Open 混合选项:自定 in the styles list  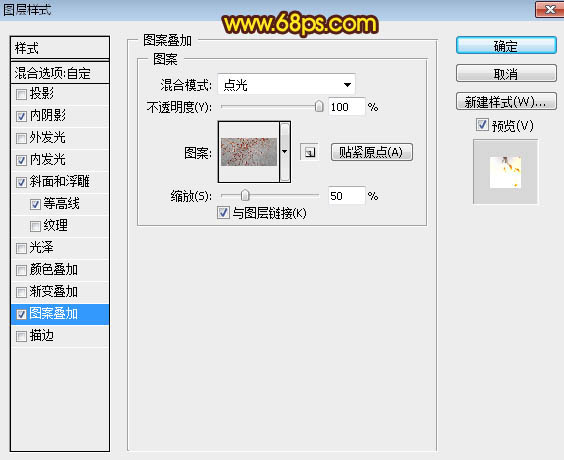(60, 73)
